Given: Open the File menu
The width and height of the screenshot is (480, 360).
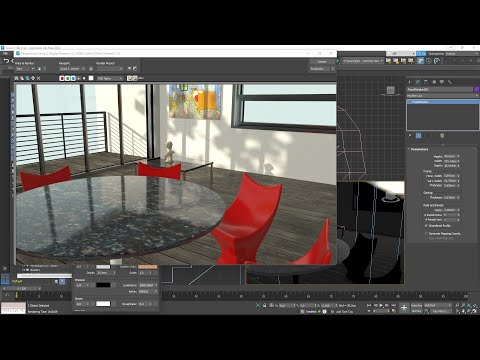Looking at the screenshot, I should point(5,53).
